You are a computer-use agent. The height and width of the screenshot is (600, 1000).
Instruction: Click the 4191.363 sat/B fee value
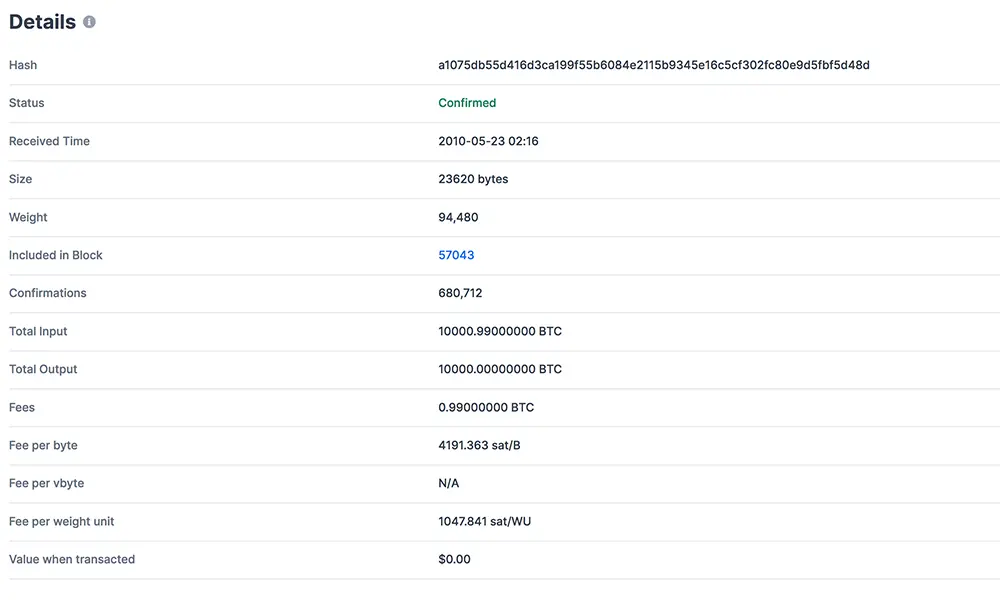(x=479, y=445)
